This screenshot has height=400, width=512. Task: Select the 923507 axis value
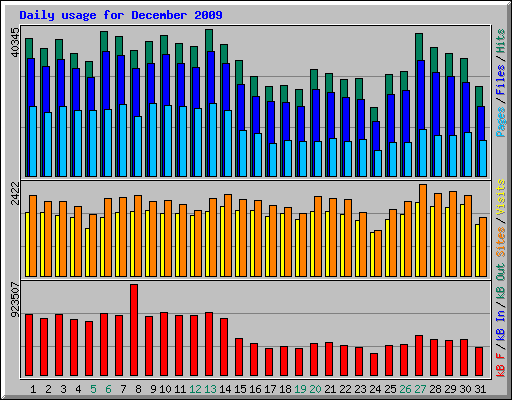[x=15, y=300]
